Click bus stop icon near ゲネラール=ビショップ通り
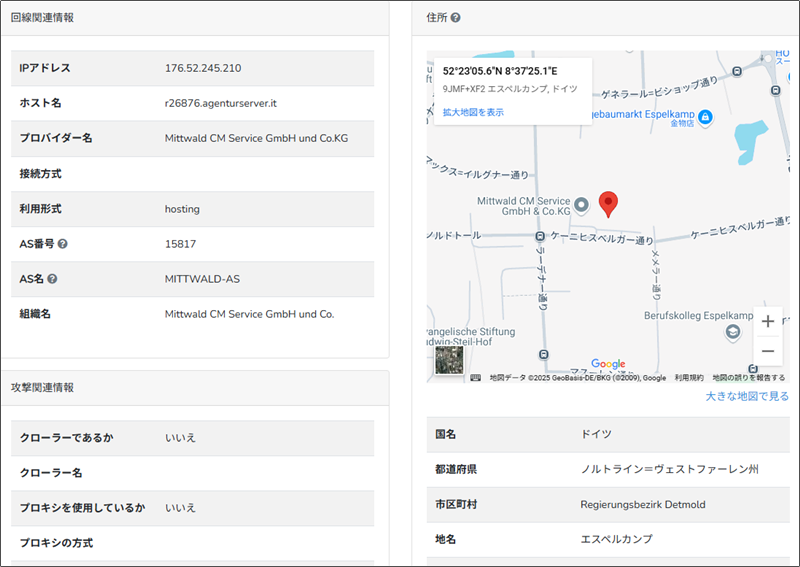 coord(737,71)
